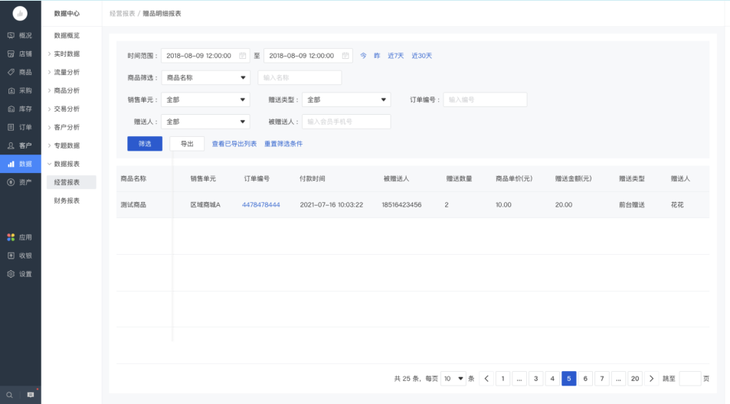This screenshot has width=730, height=404.
Task: Open 店铺 section in the sidebar
Action: click(x=20, y=54)
